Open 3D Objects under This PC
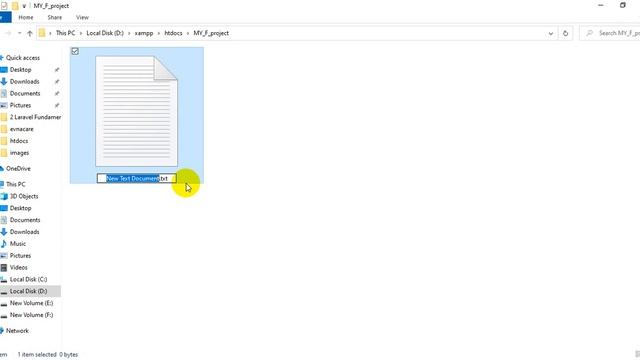 [24, 196]
